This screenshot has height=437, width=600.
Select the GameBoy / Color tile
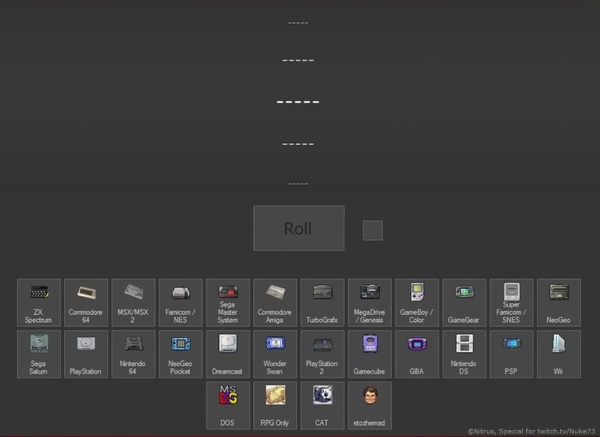(x=416, y=303)
